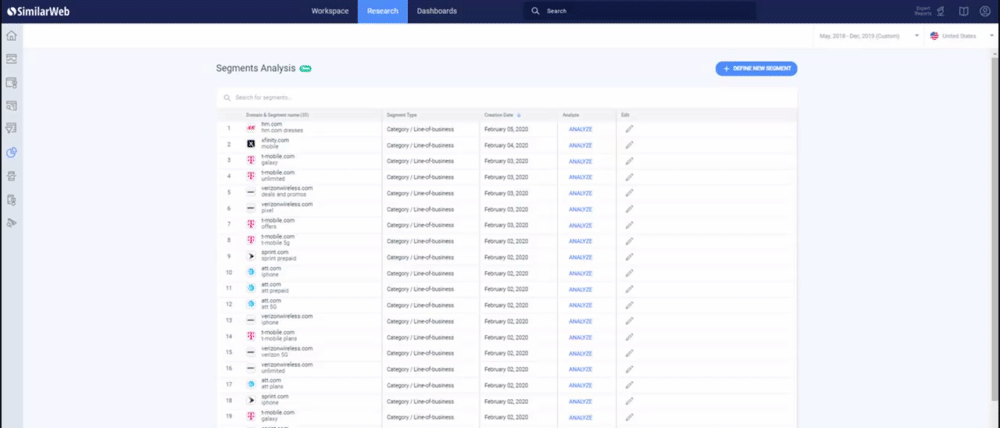Click pencil for verizonwireless.com deals and promos

[x=629, y=193]
